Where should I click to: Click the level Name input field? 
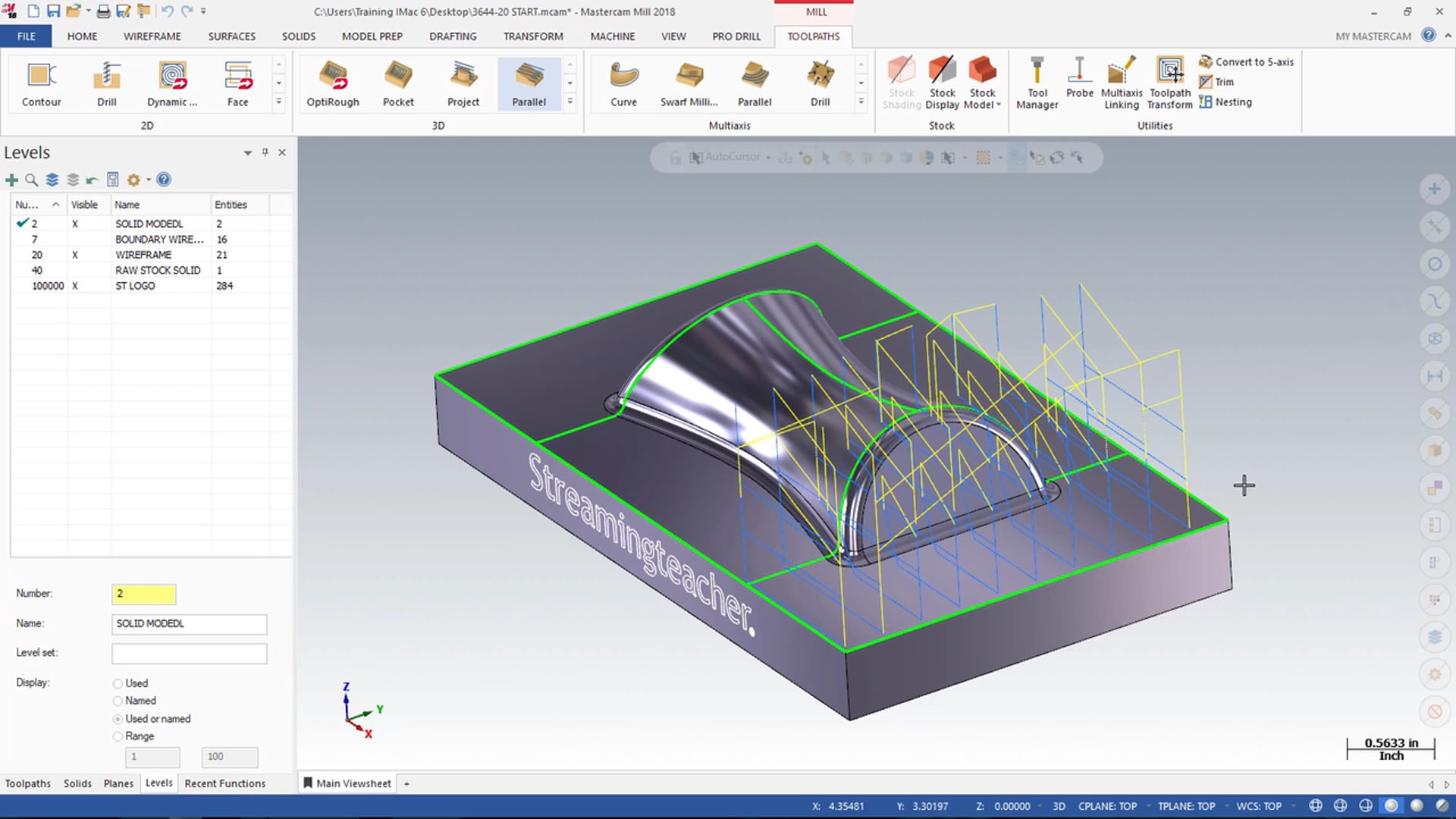pyautogui.click(x=190, y=623)
